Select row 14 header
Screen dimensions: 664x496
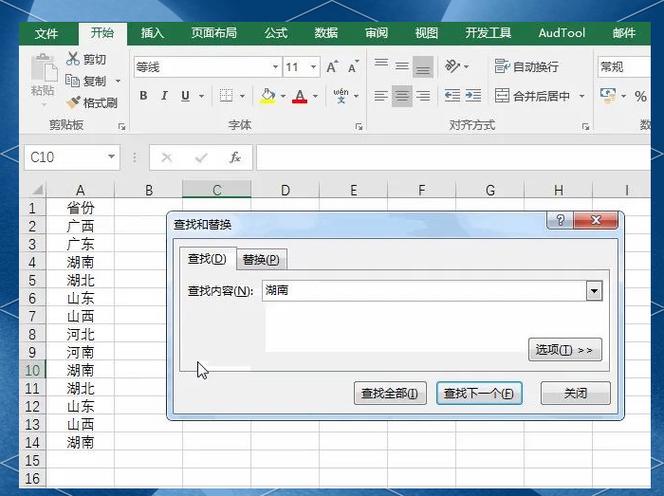click(x=33, y=443)
